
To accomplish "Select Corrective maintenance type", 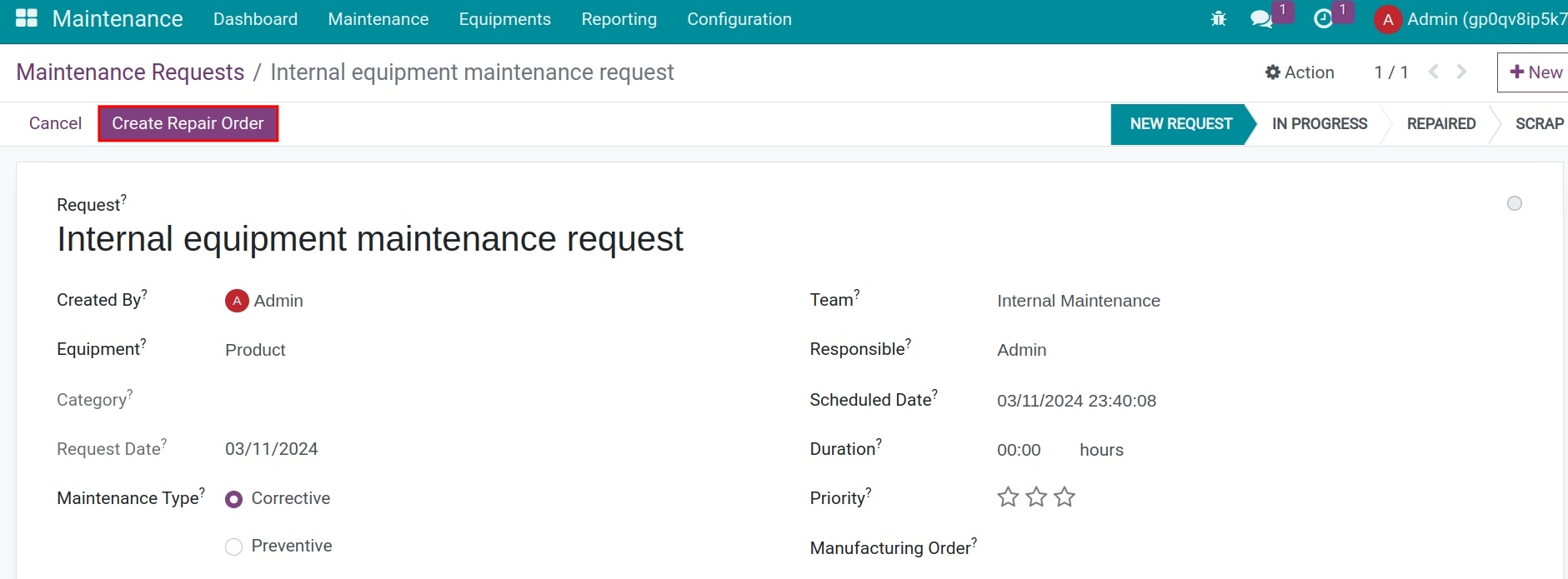I will [234, 499].
